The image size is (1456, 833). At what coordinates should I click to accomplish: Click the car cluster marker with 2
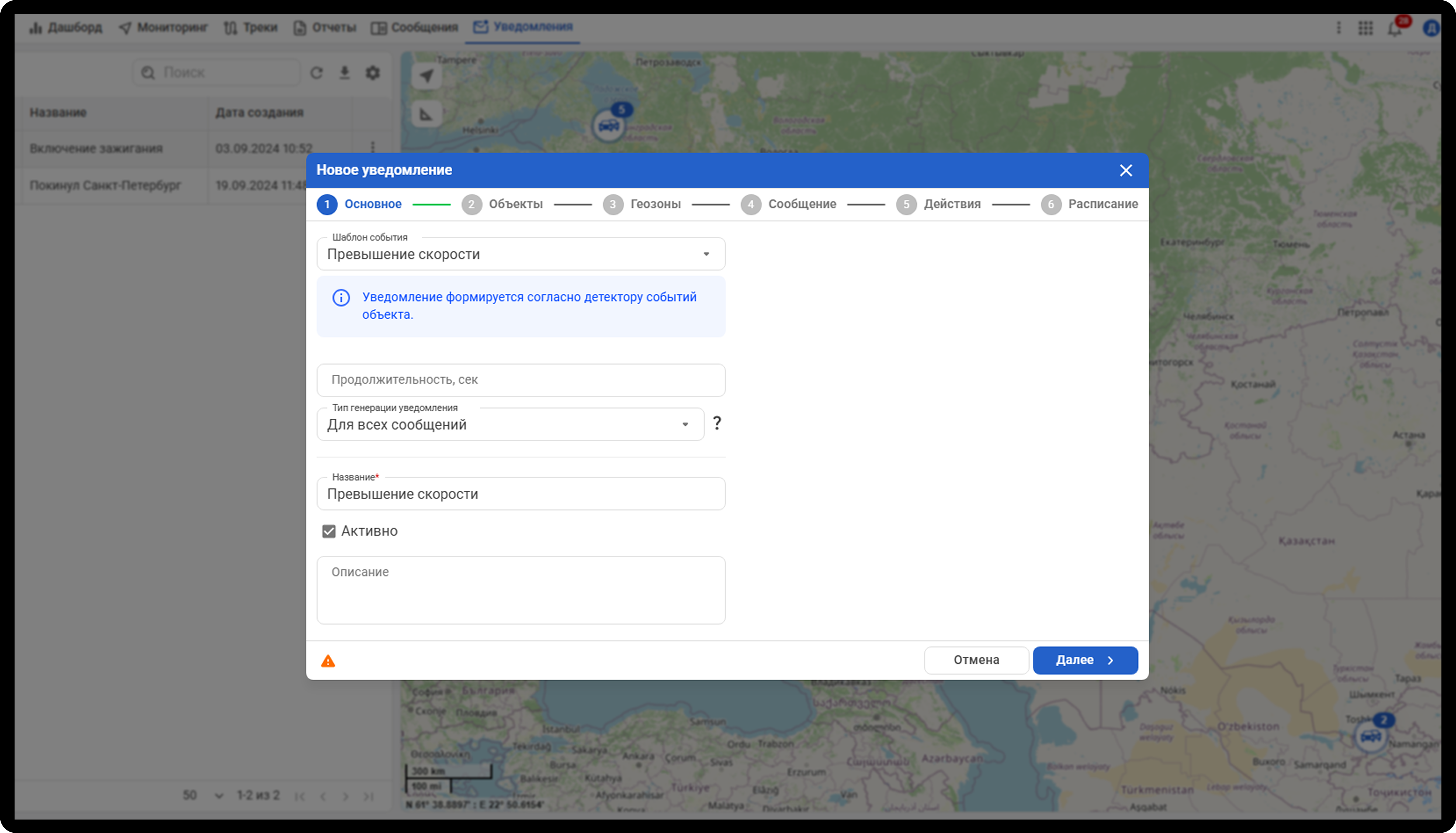(1371, 736)
